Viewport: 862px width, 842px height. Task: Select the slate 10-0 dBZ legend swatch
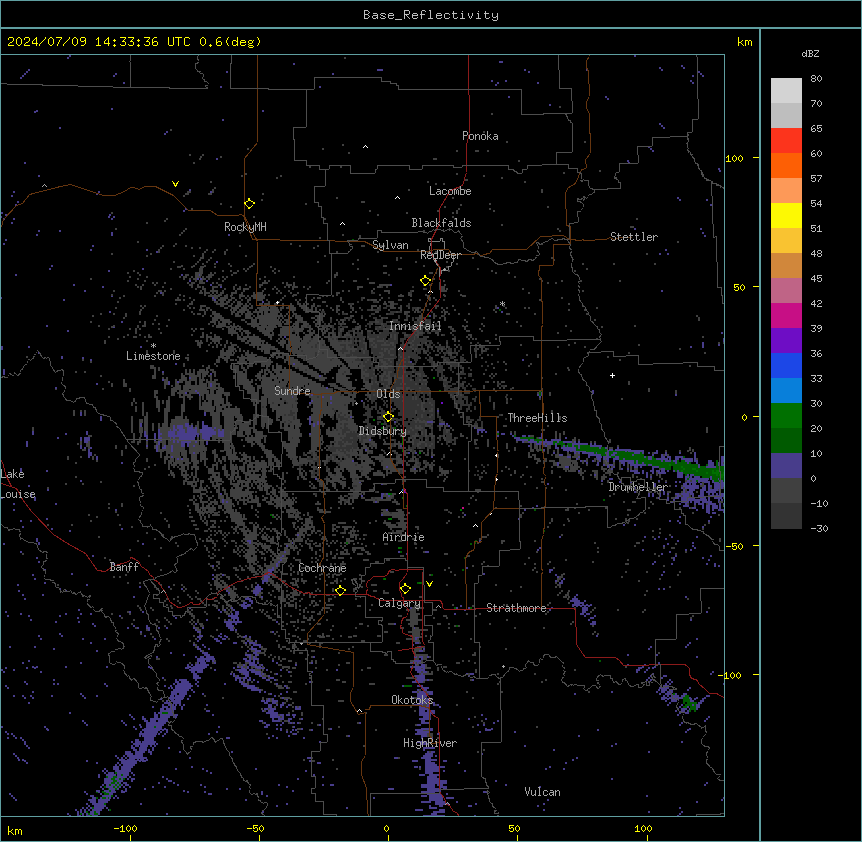(786, 466)
